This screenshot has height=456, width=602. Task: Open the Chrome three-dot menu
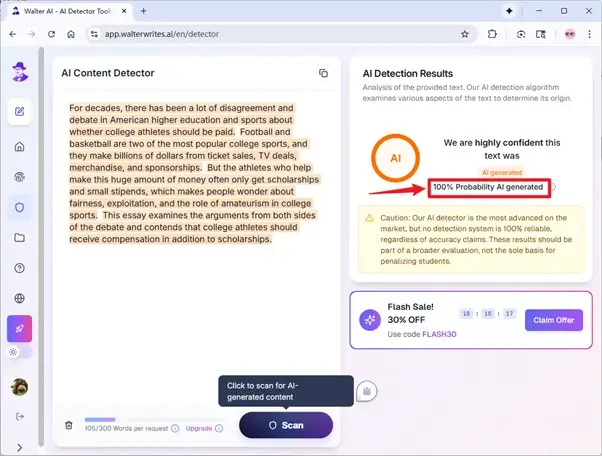587,34
